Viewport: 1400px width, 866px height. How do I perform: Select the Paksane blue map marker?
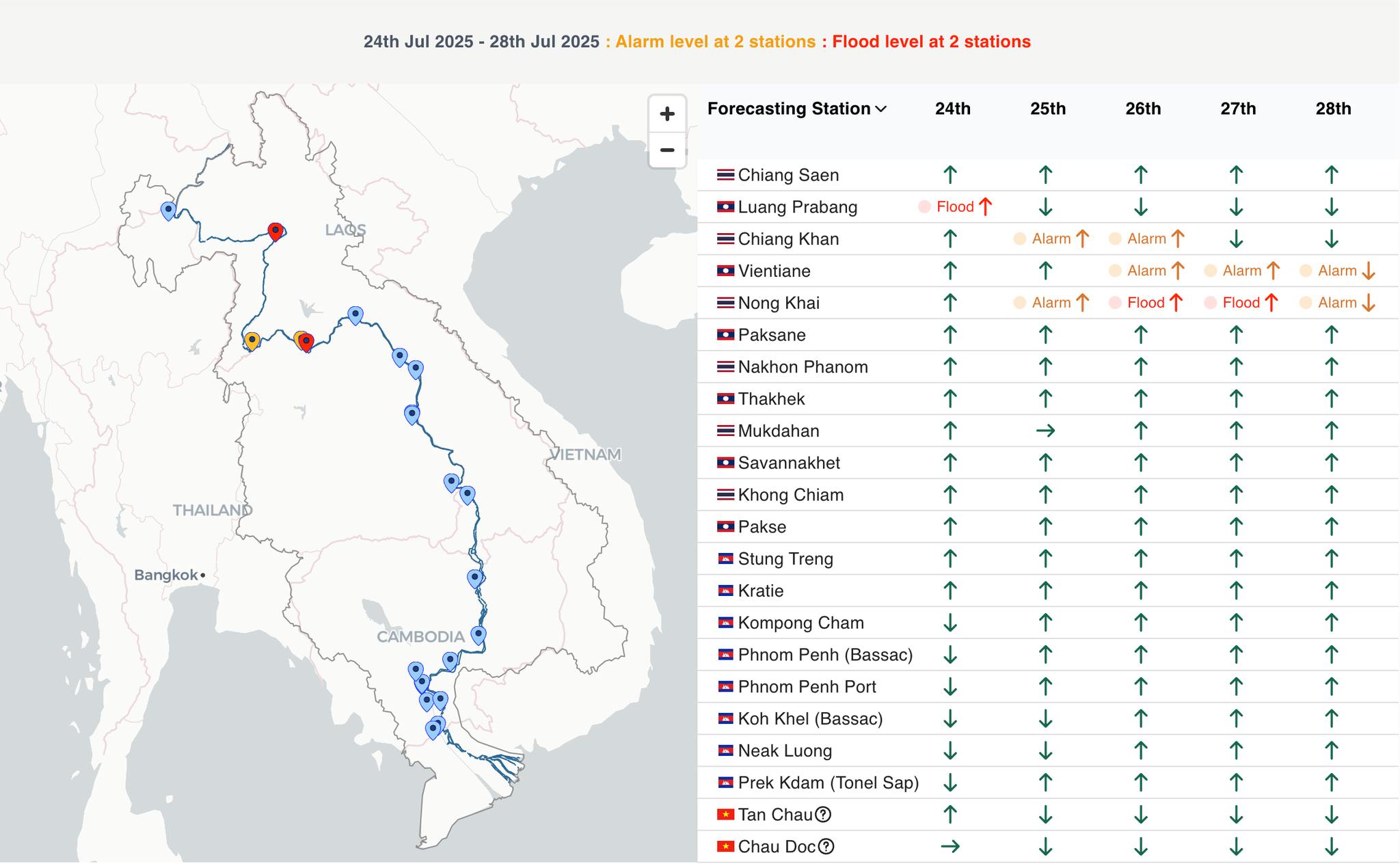pos(355,314)
